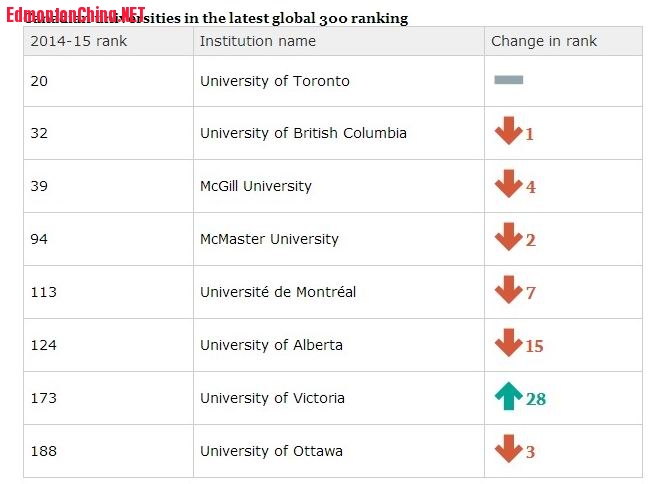Image resolution: width=654 pixels, height=484 pixels.
Task: Click the University of Alberta name
Action: tap(271, 345)
